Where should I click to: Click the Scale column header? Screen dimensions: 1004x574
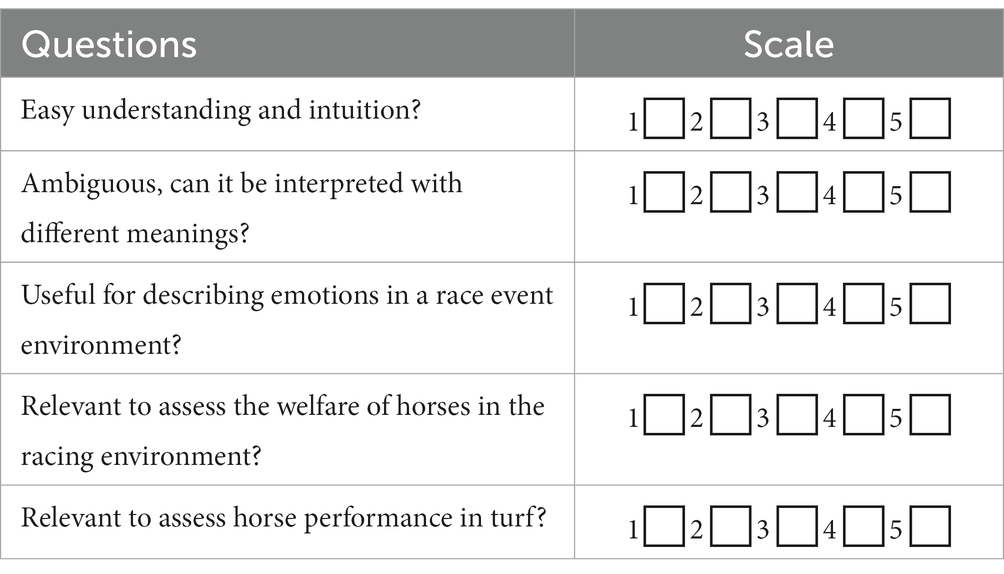click(789, 44)
